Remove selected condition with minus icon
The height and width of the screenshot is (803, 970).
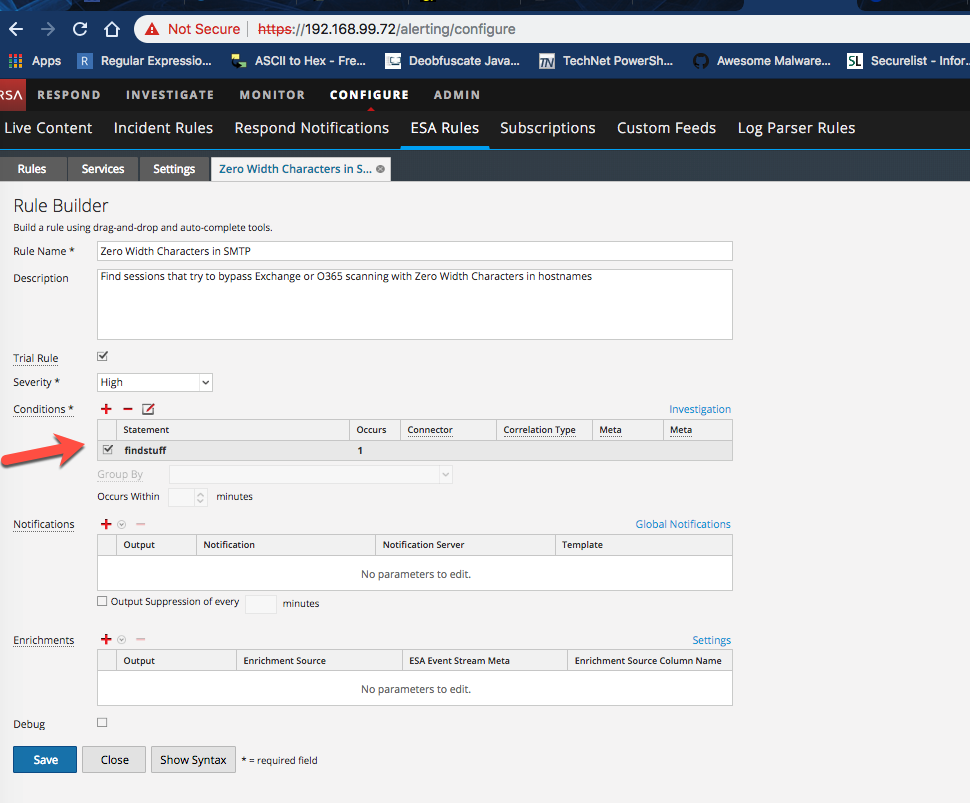[127, 409]
